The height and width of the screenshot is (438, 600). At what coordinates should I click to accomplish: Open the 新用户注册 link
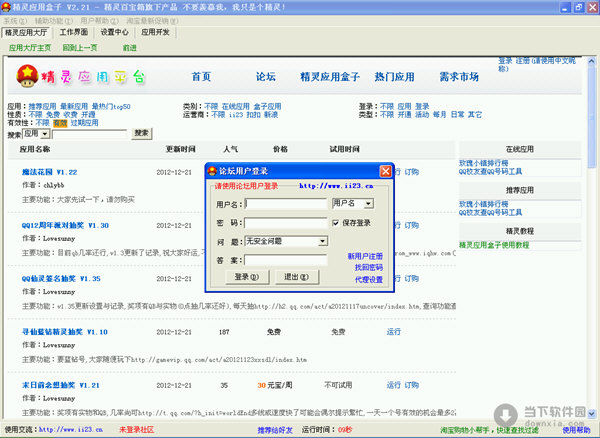pyautogui.click(x=365, y=256)
